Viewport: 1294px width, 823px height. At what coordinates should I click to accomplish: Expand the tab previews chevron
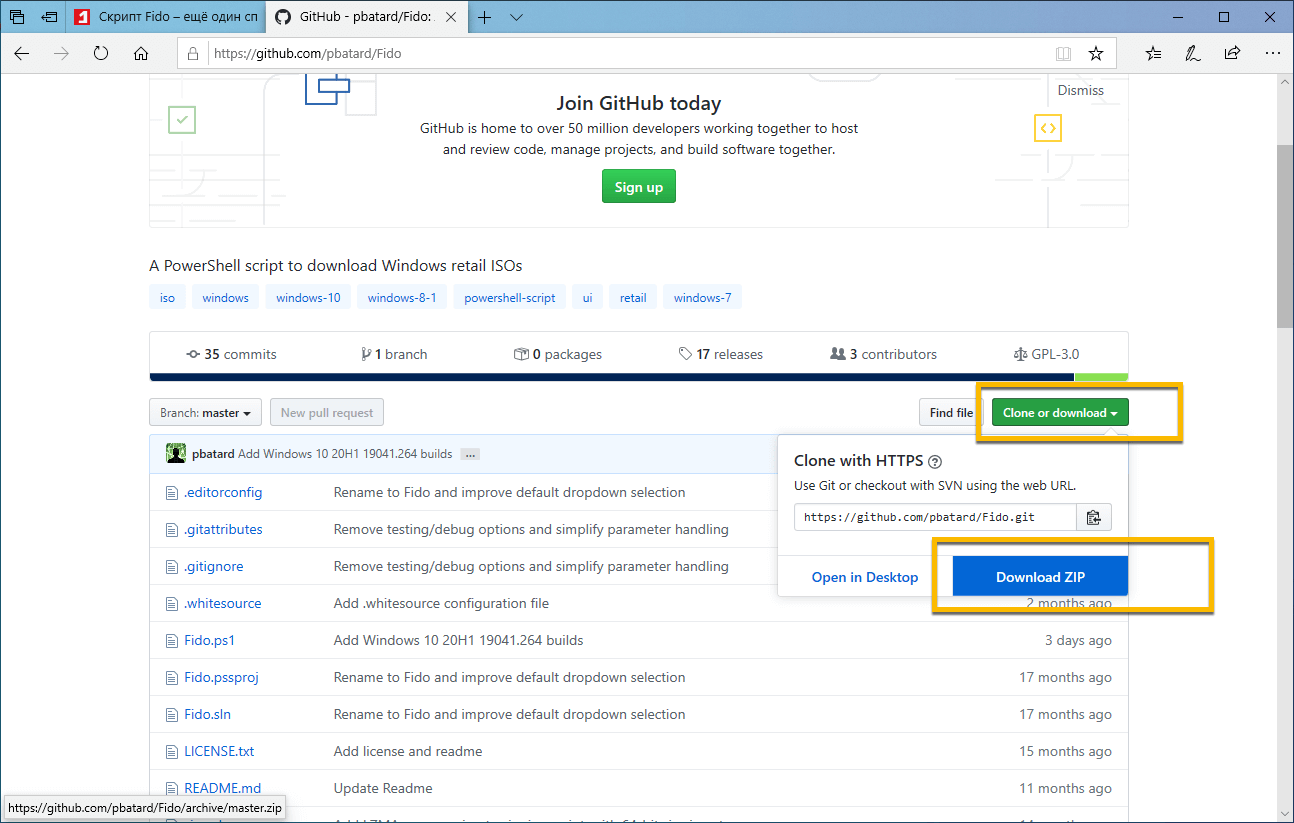pyautogui.click(x=516, y=17)
